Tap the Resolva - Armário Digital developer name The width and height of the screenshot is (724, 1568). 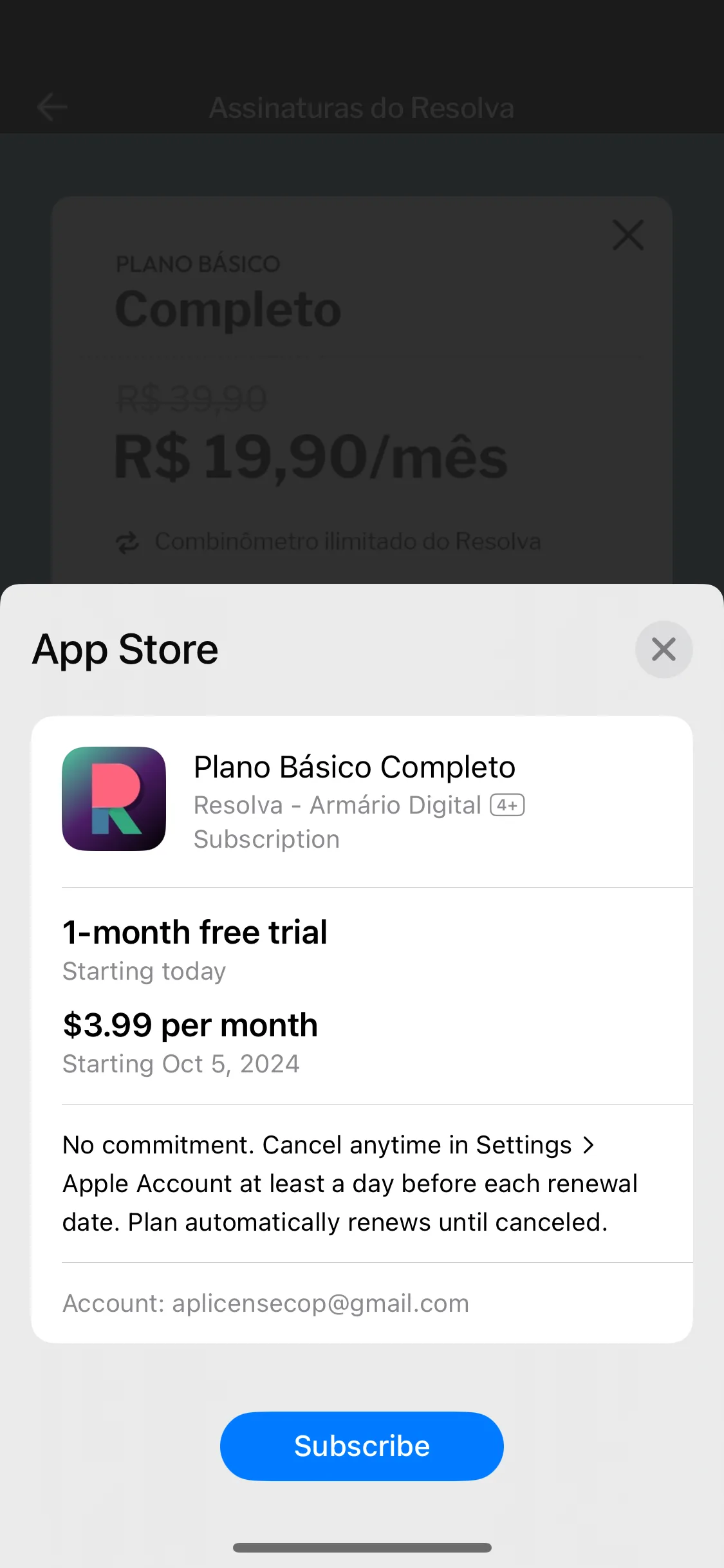point(337,805)
